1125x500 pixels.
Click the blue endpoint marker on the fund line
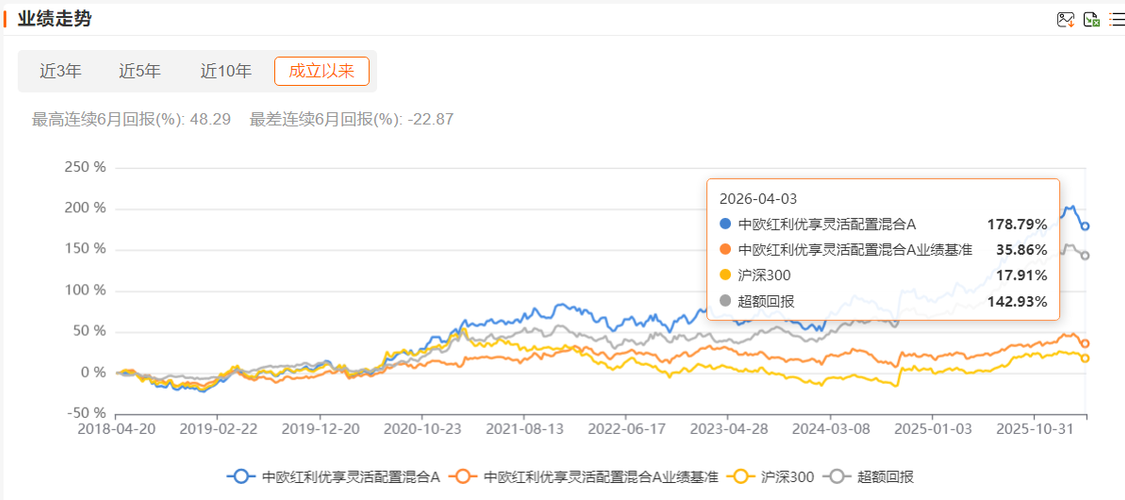click(1086, 226)
